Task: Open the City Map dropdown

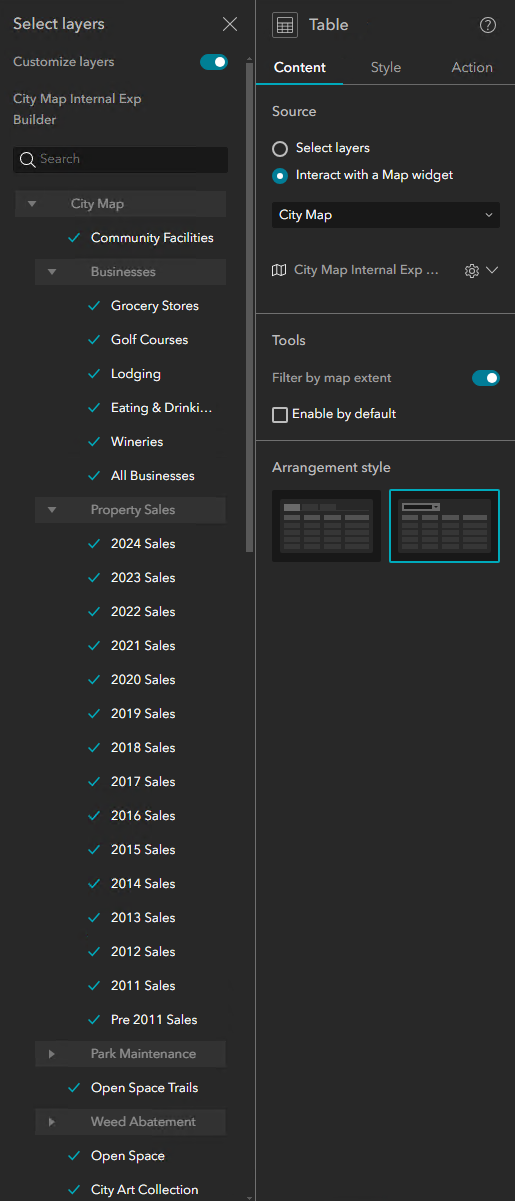Action: click(x=386, y=215)
